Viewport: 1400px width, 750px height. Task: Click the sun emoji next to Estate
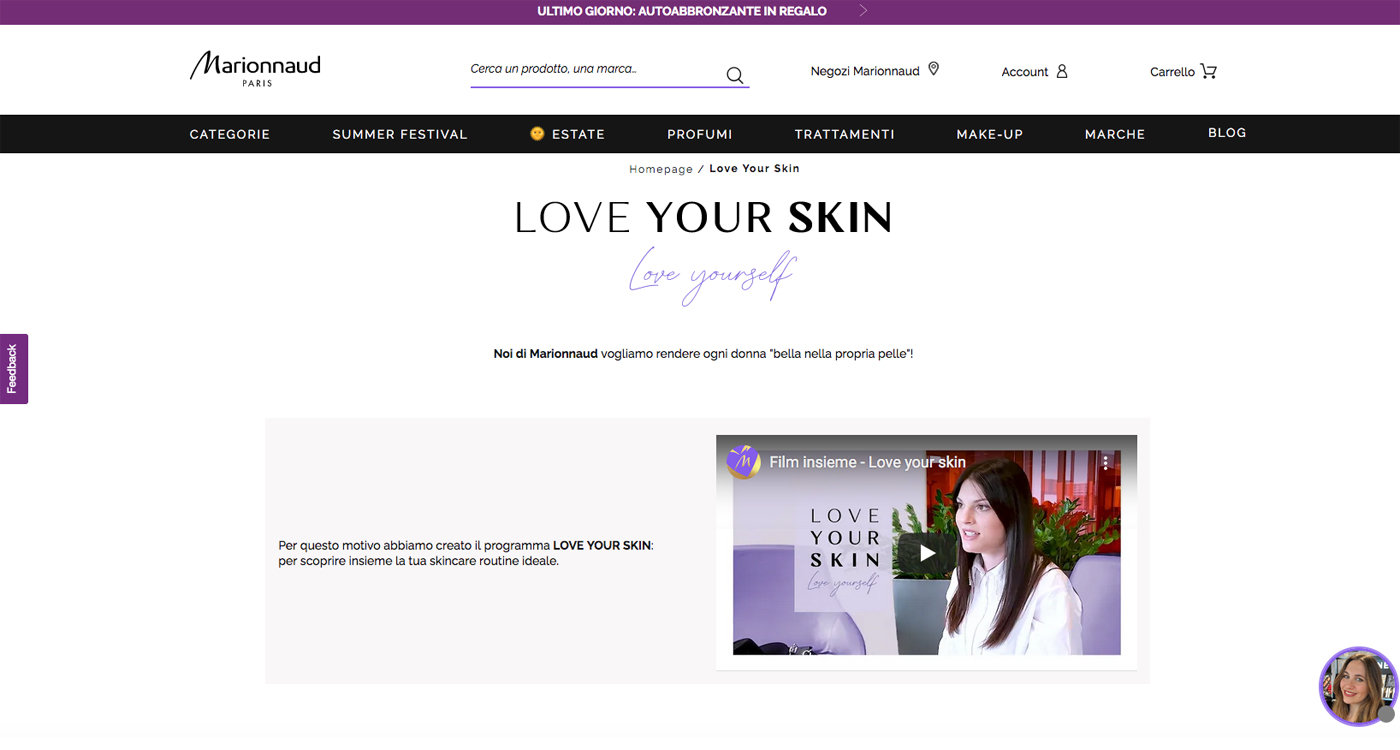pyautogui.click(x=537, y=133)
